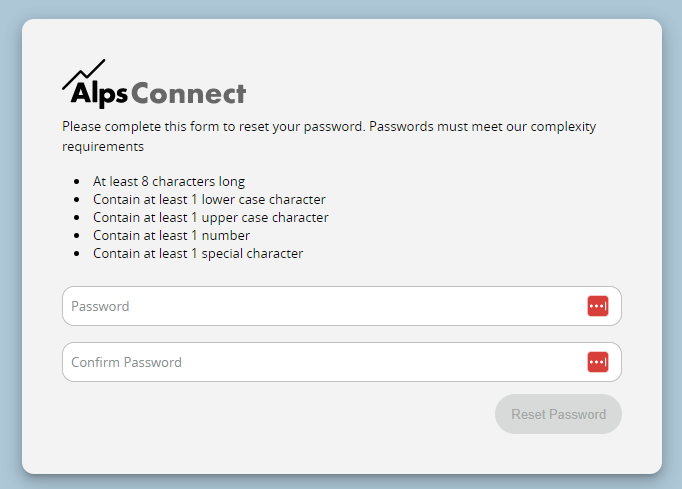This screenshot has width=682, height=489.
Task: Click the word "requirements" ending the instruction paragraph
Action: [x=103, y=146]
